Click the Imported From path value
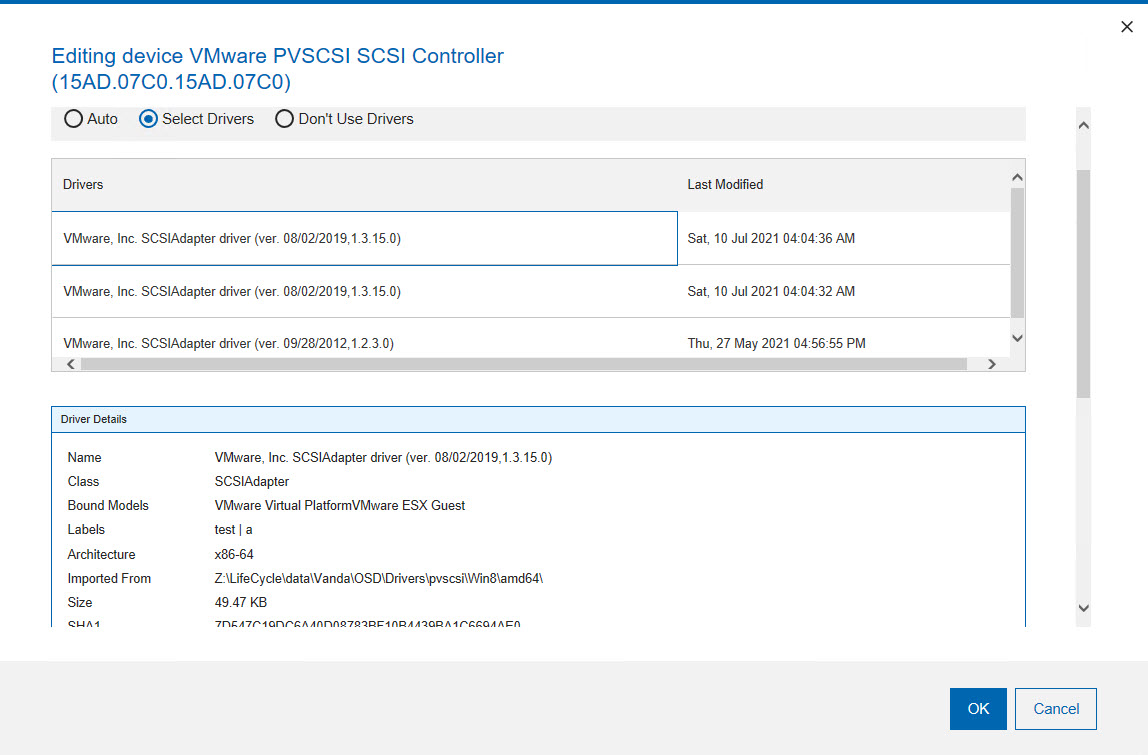The image size is (1148, 755). [x=379, y=579]
